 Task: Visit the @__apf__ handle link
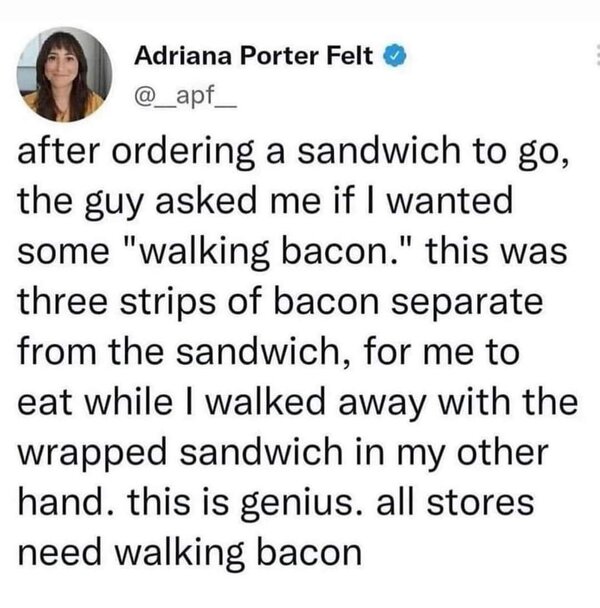tap(185, 98)
